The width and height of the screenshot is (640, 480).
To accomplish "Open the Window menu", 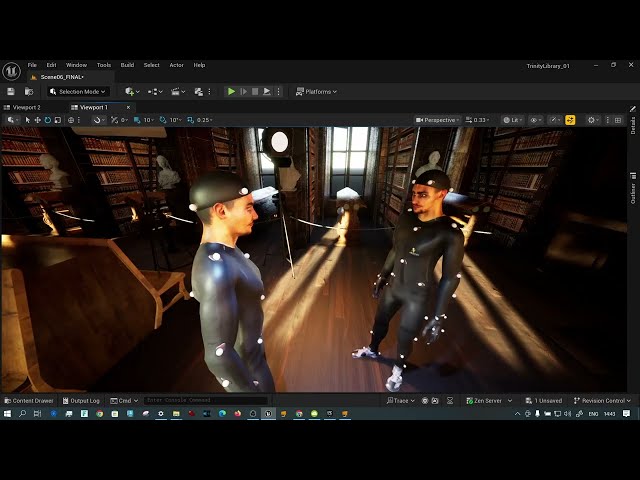I will coord(76,65).
